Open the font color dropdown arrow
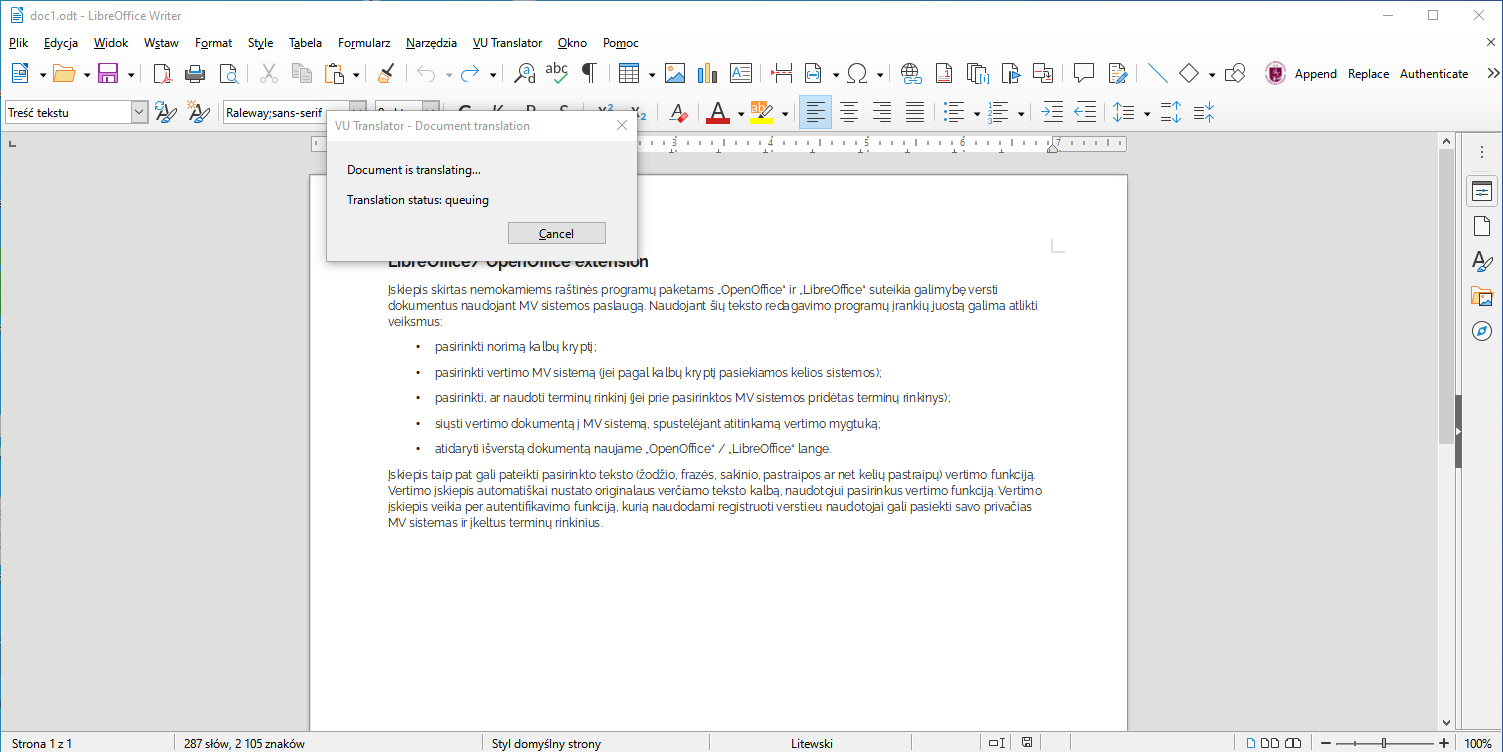Screen dimensions: 1503x752 coord(740,114)
